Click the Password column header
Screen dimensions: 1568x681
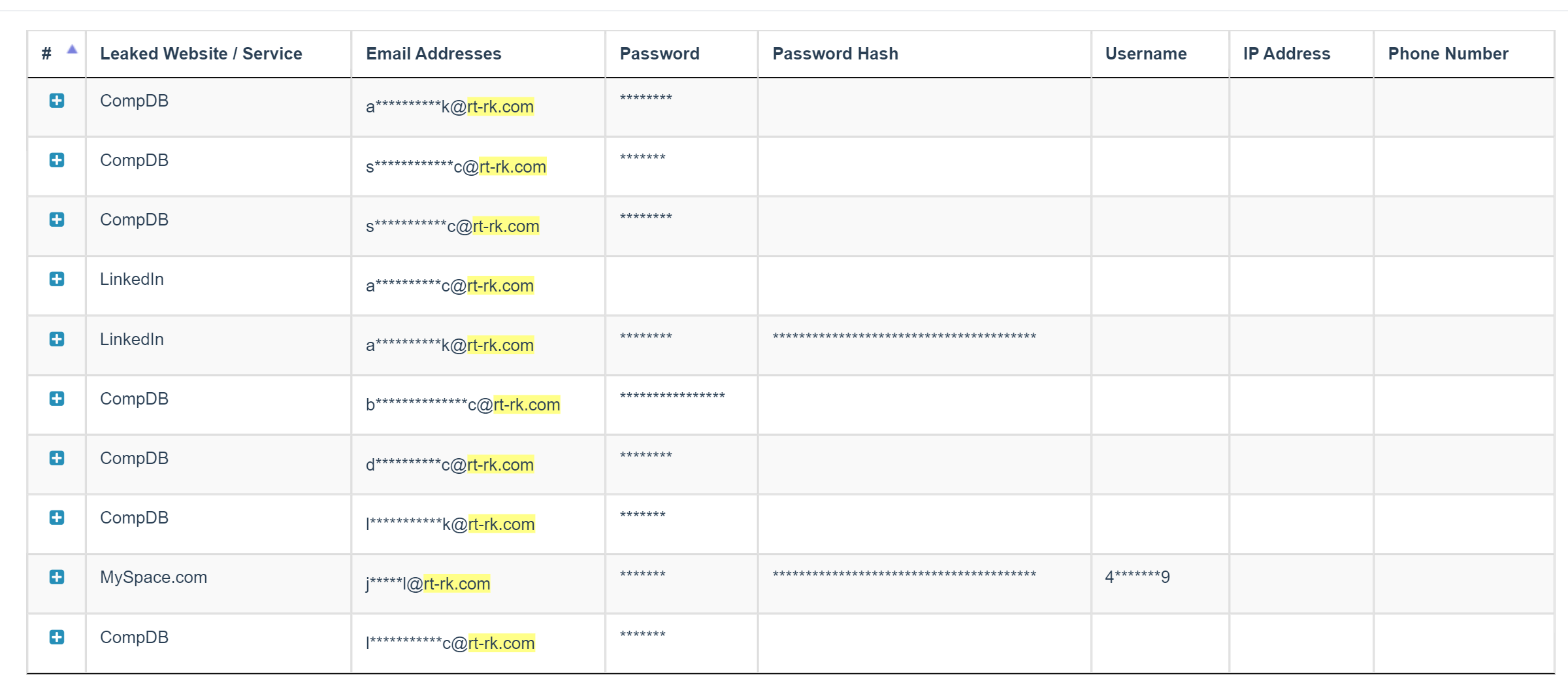point(660,54)
